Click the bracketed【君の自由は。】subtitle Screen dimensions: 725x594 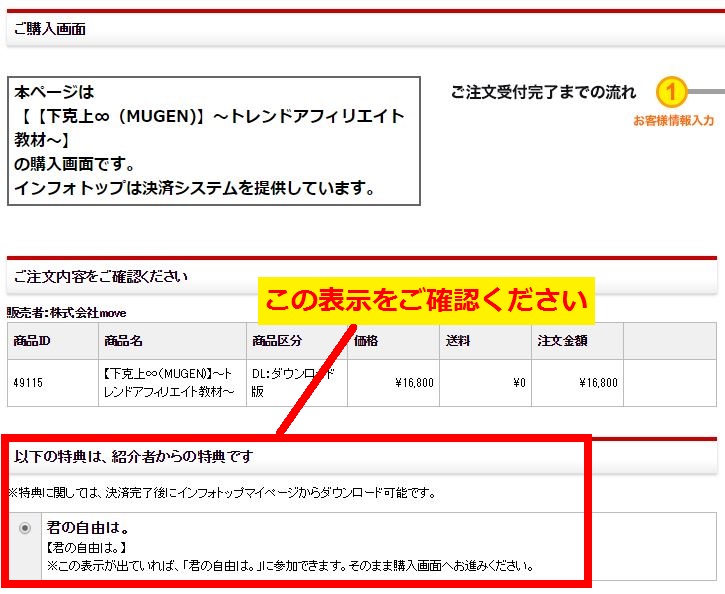tap(86, 548)
